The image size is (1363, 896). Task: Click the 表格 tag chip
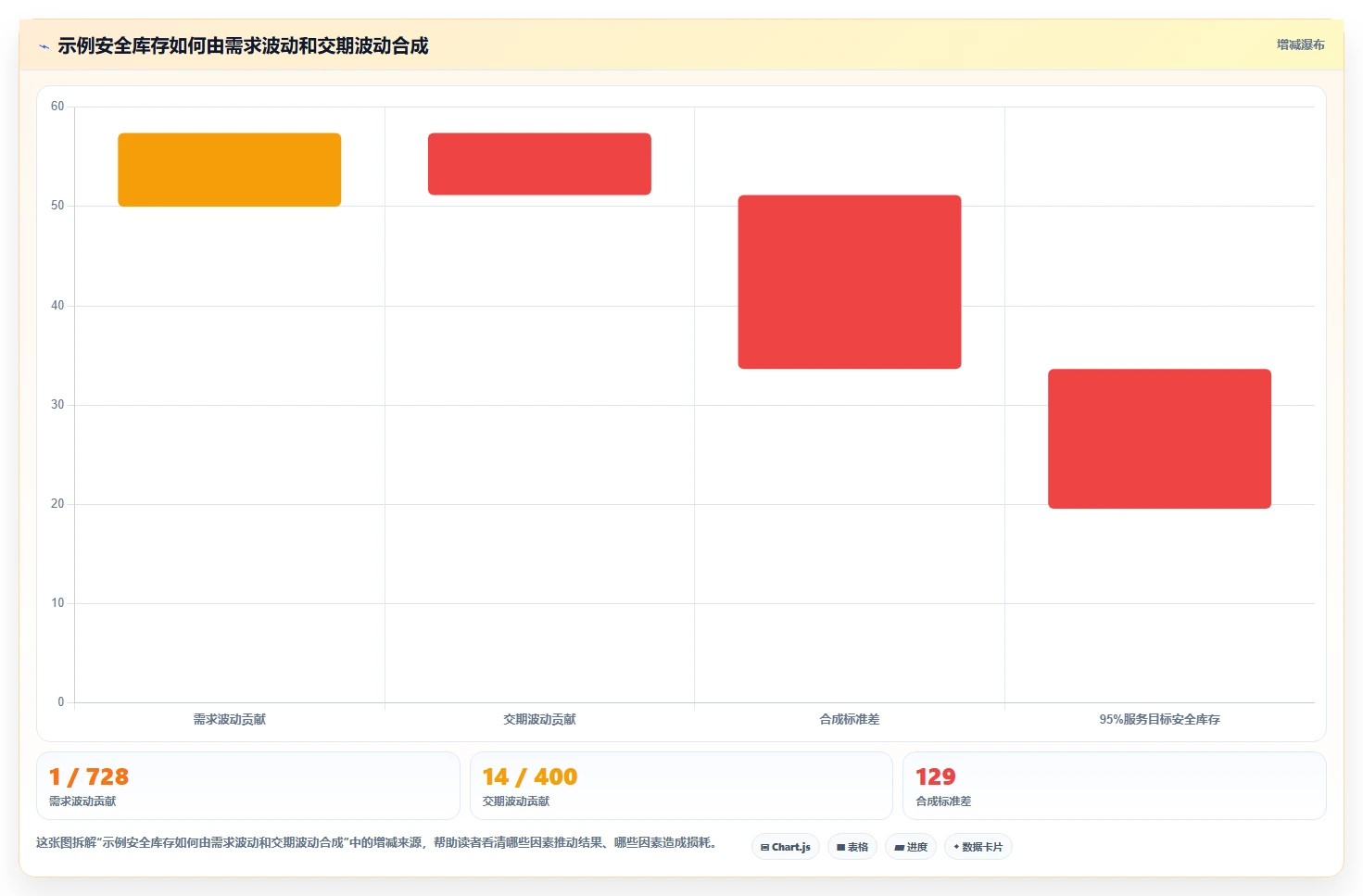click(x=852, y=847)
